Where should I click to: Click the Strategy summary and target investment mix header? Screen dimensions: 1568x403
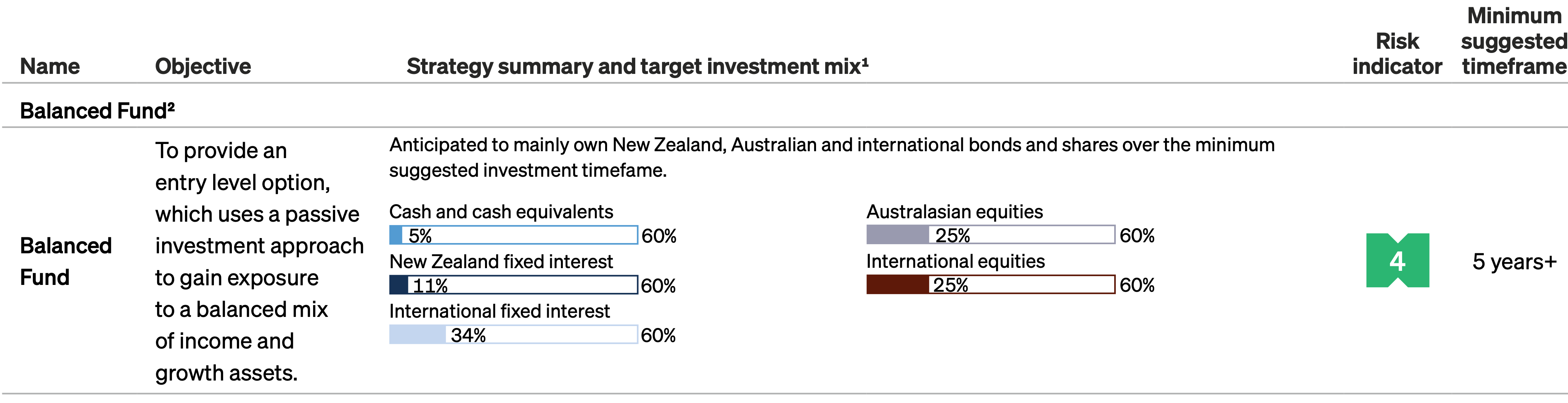tap(637, 66)
